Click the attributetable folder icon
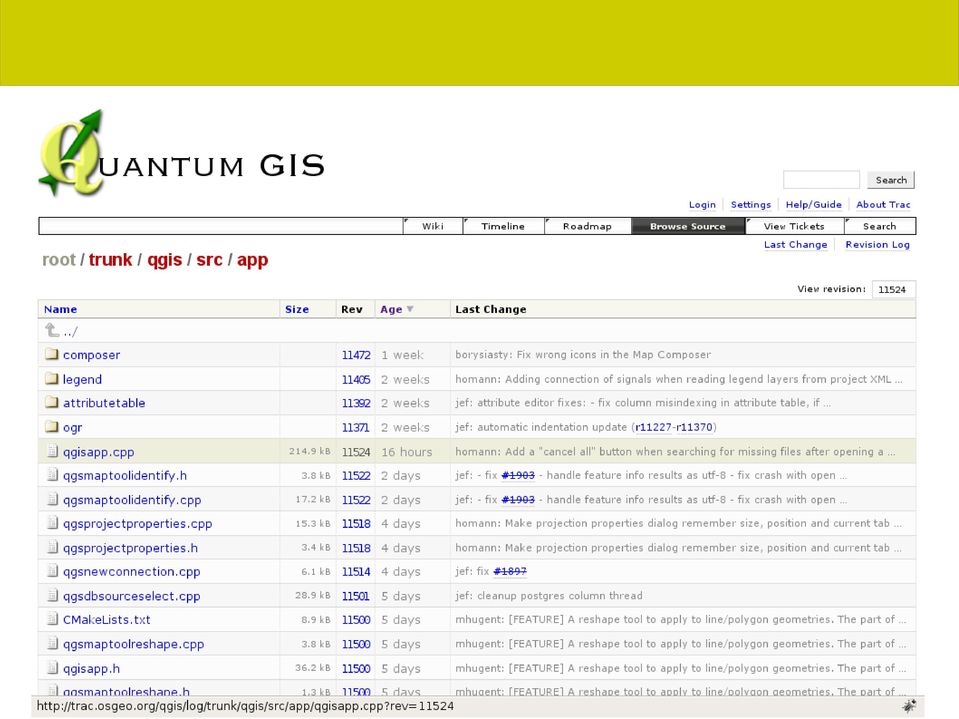The height and width of the screenshot is (719, 959). (x=52, y=402)
